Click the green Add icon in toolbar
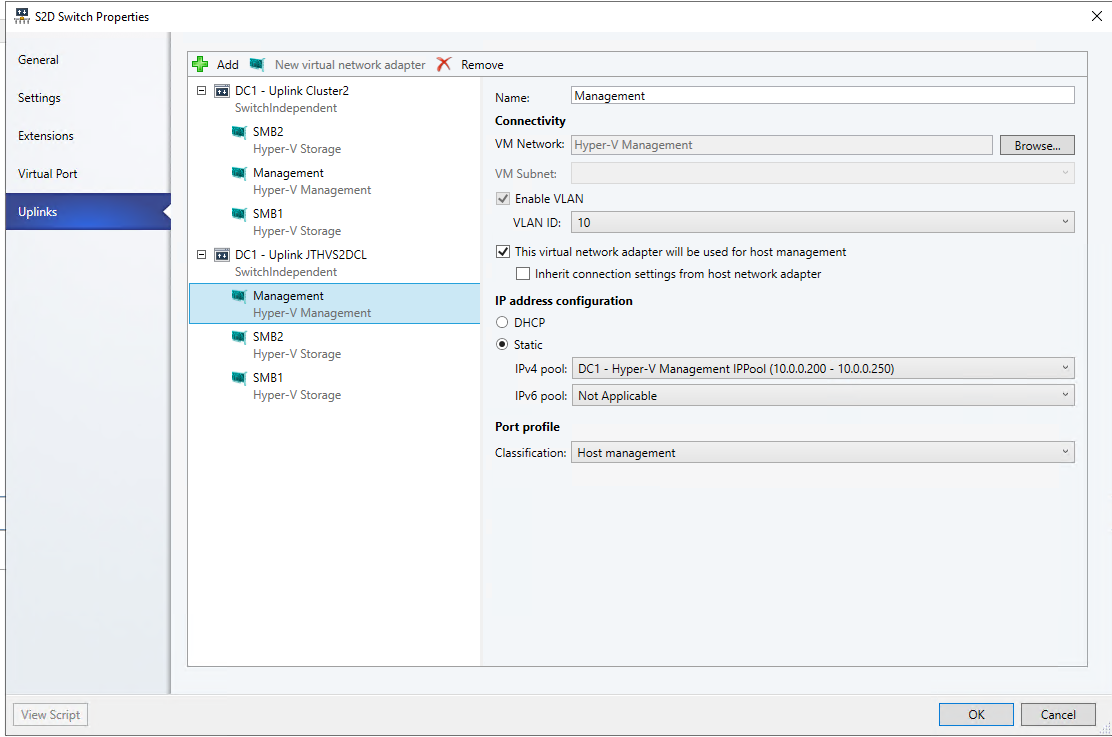Screen dimensions: 1112x737 click(x=200, y=63)
